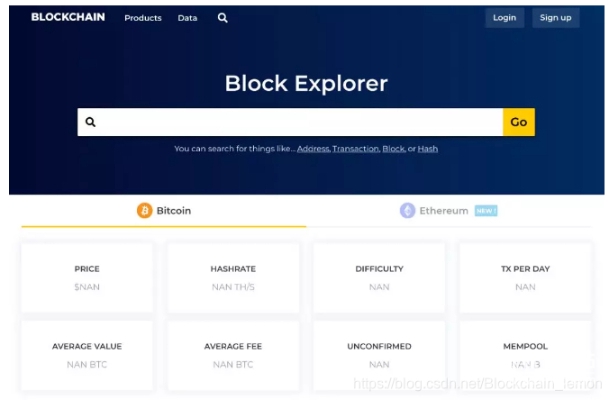Switch to the Bitcoin tab
Screen dimensions: 610x400
(x=164, y=211)
